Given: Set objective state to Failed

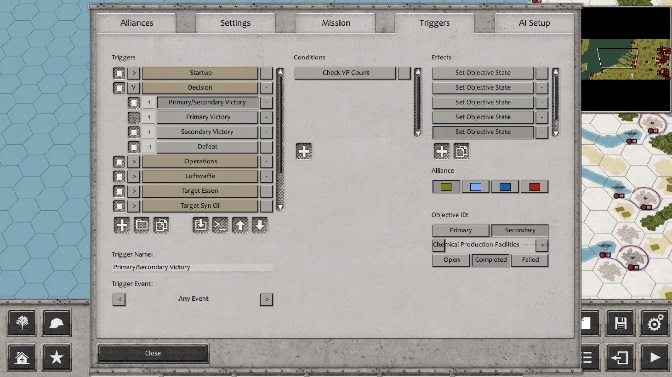Looking at the screenshot, I should tap(530, 260).
